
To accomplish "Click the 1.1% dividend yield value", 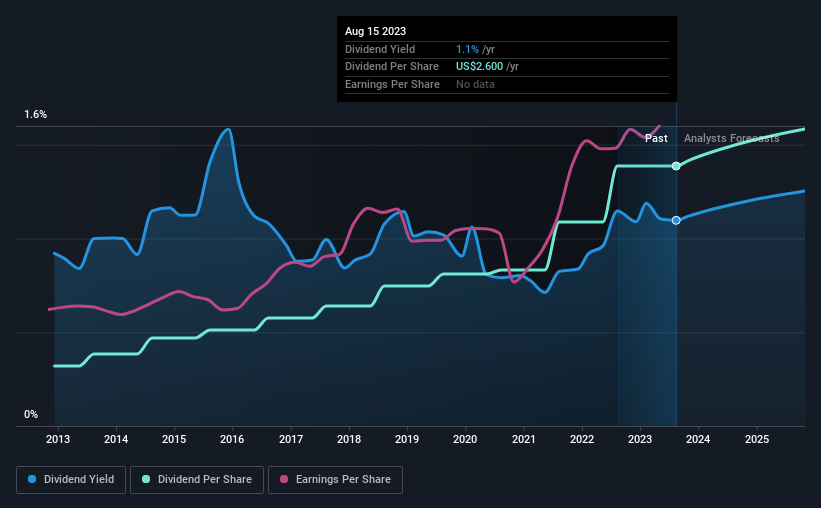I will 468,49.
